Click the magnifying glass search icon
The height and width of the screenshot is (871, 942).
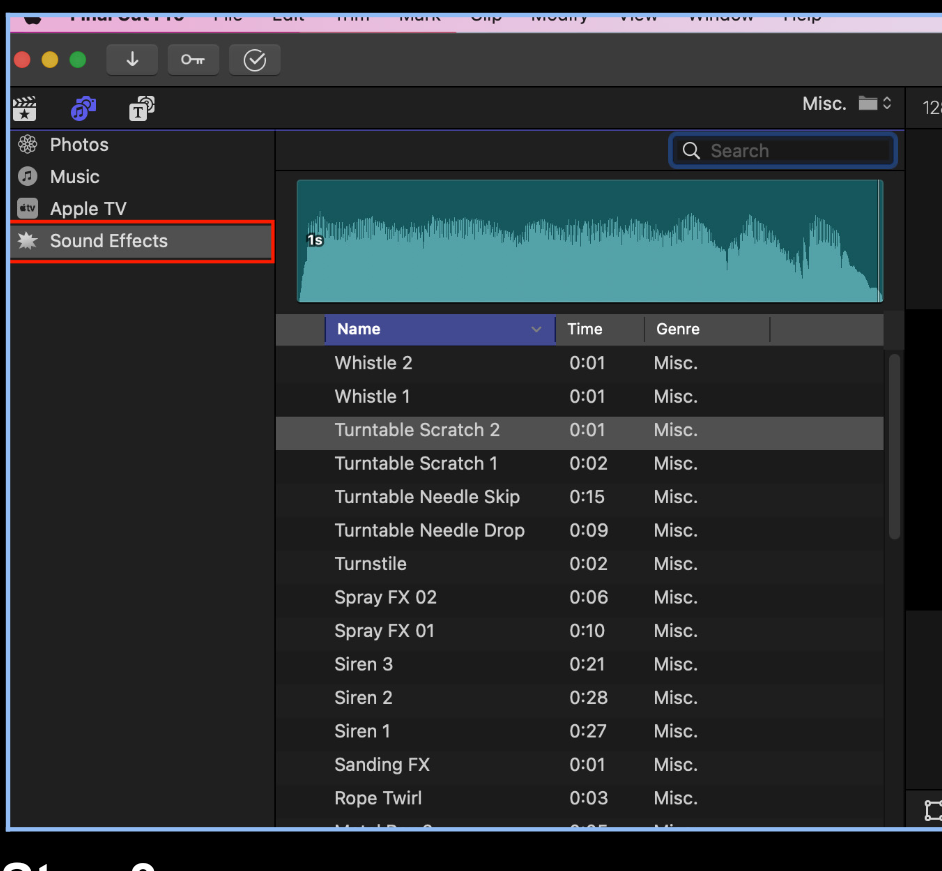(x=691, y=151)
